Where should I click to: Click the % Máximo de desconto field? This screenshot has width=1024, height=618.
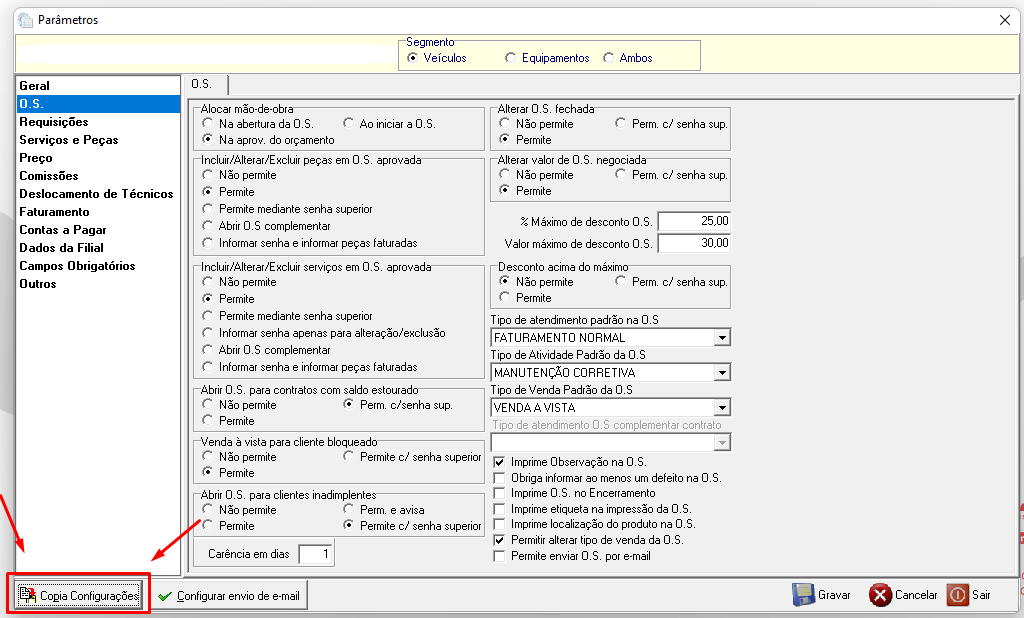point(694,221)
